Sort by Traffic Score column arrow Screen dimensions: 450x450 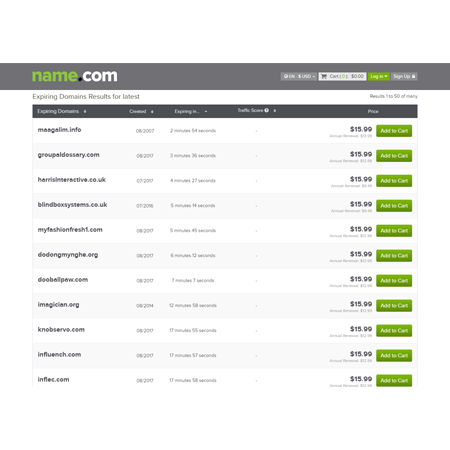275,111
